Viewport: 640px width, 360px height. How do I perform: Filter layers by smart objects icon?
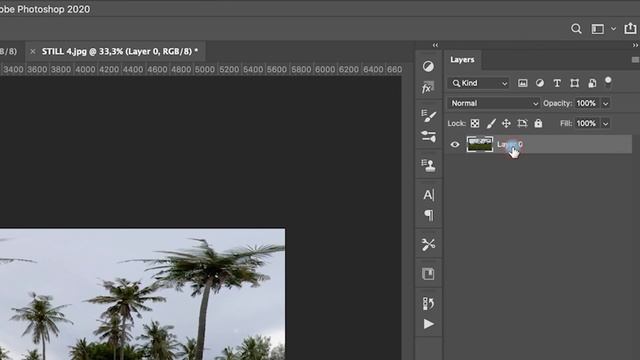(592, 83)
